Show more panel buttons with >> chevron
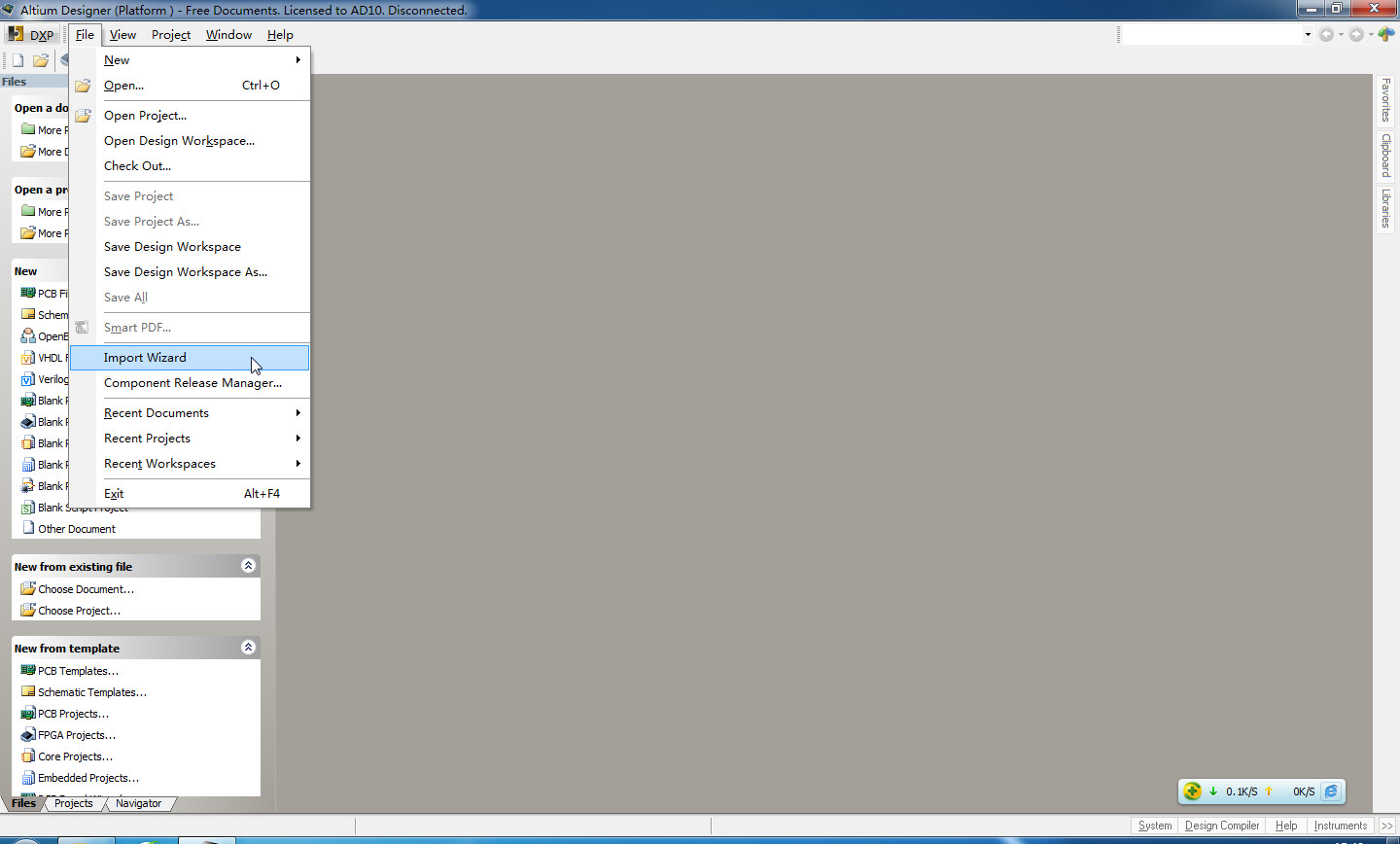Screen dimensions: 1400x844 coord(1387,826)
